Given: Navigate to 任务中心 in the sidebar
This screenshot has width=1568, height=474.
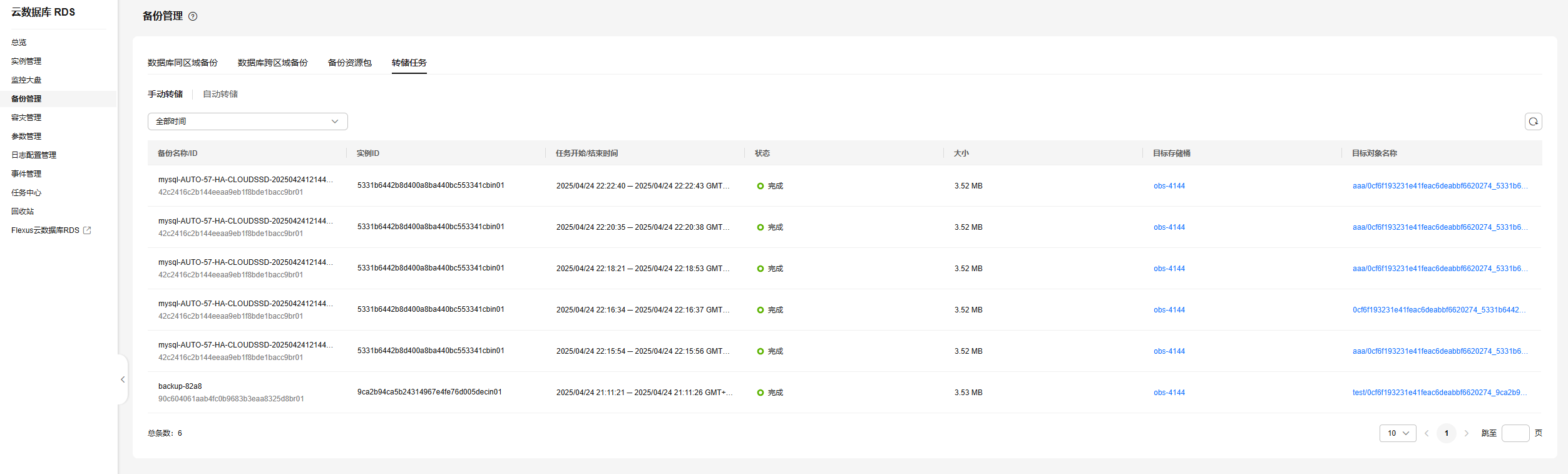Looking at the screenshot, I should [26, 193].
